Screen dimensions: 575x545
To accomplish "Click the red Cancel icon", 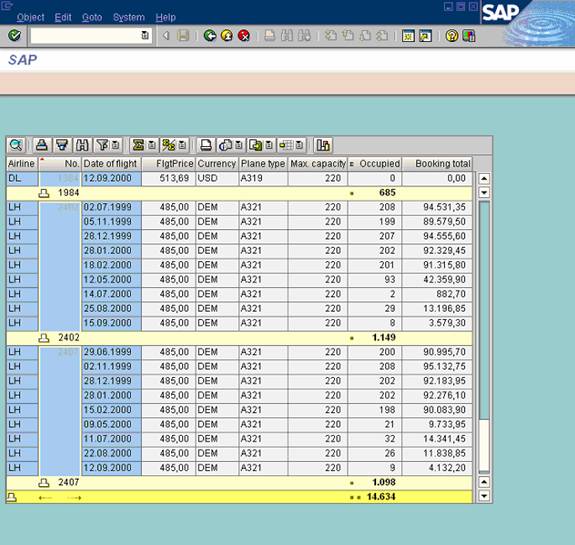I will tap(244, 36).
